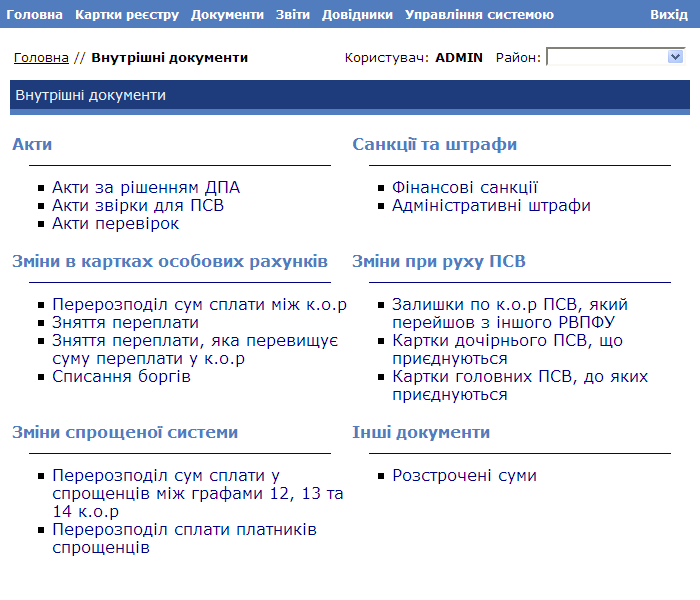700x600 pixels.
Task: Click the Зміни спрощеної системи heading
Action: 125,433
